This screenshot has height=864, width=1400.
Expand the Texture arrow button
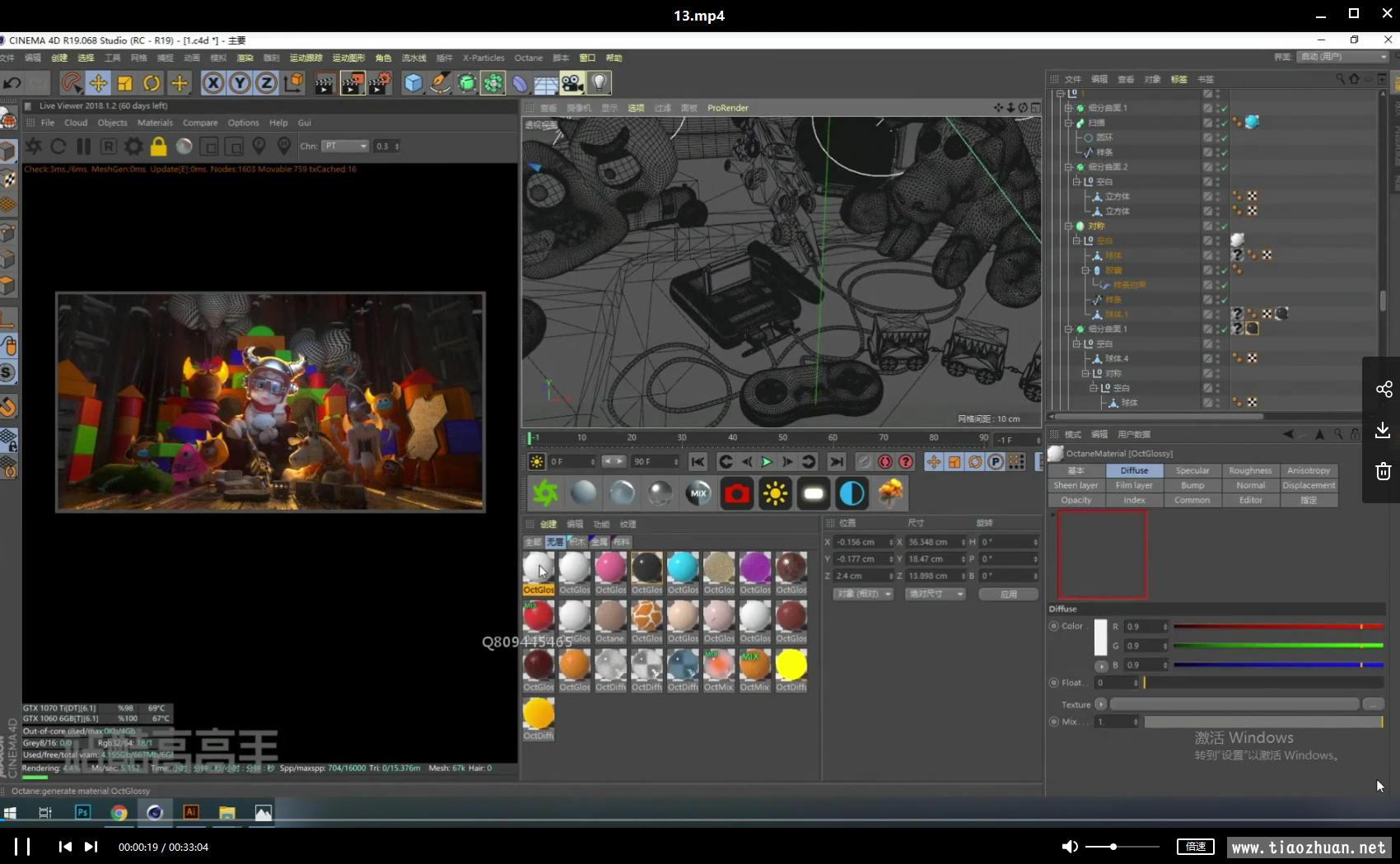pyautogui.click(x=1100, y=704)
